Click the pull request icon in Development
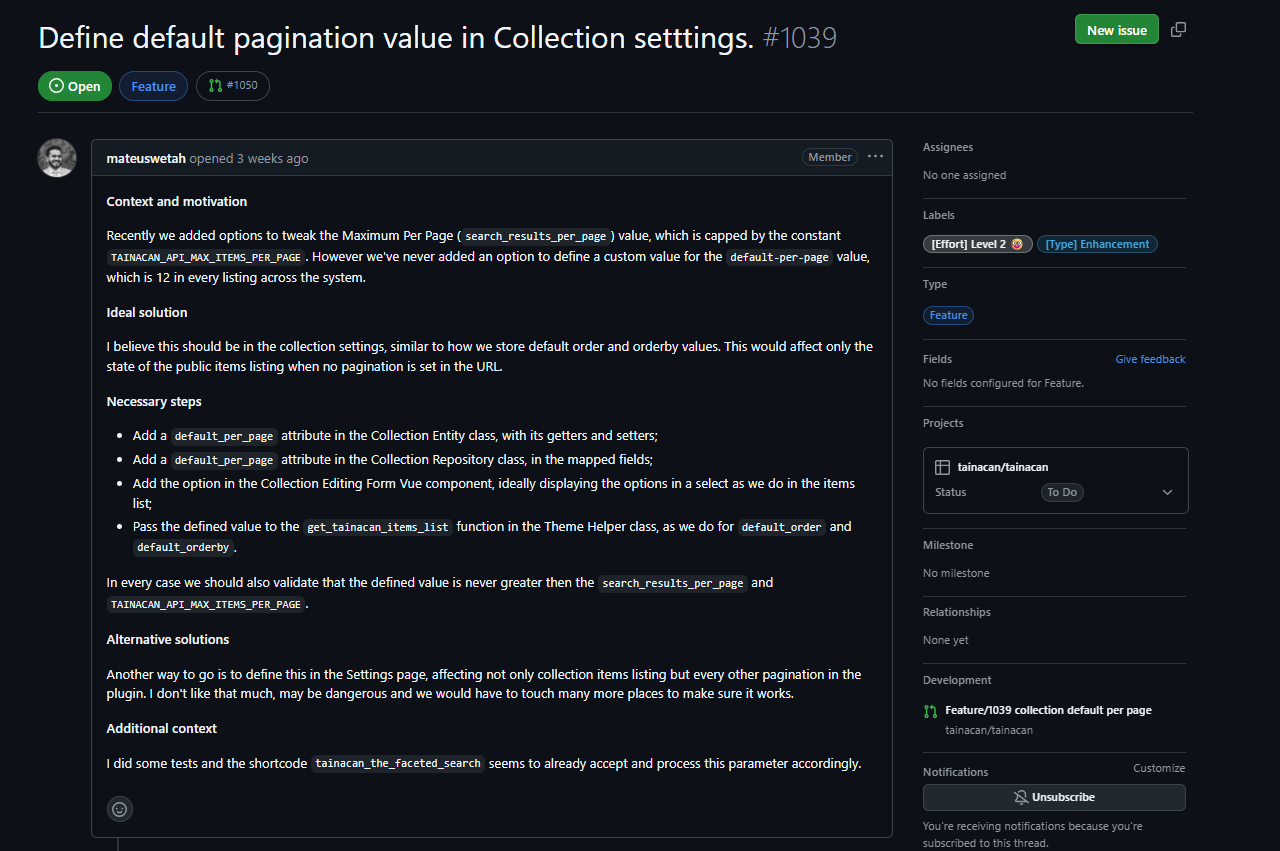 tap(930, 711)
